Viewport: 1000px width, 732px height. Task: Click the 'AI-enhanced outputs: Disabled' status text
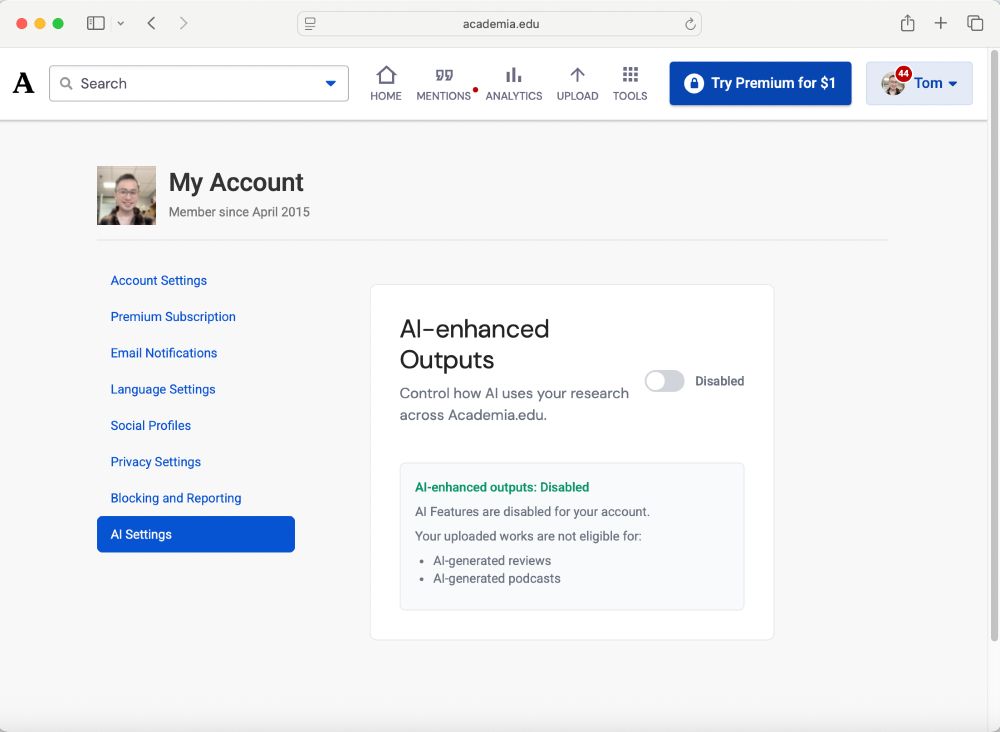point(502,487)
